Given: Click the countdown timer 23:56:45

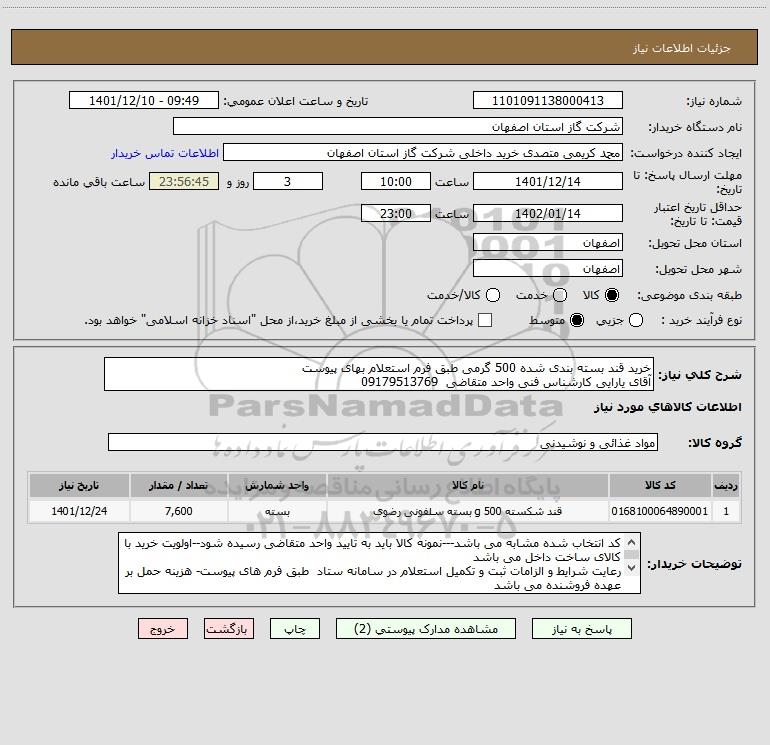Looking at the screenshot, I should tap(184, 181).
